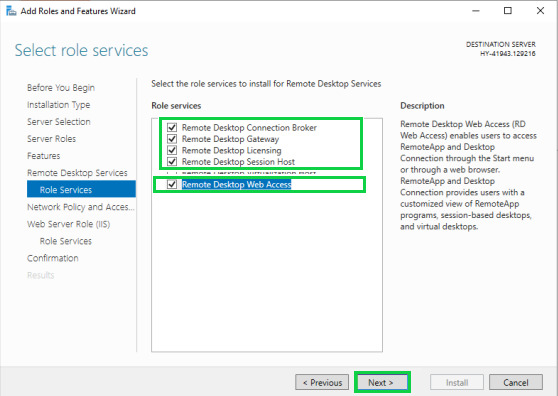Uncheck Remote Desktop Session Host
Screen dimensions: 558x396
[x=172, y=162]
